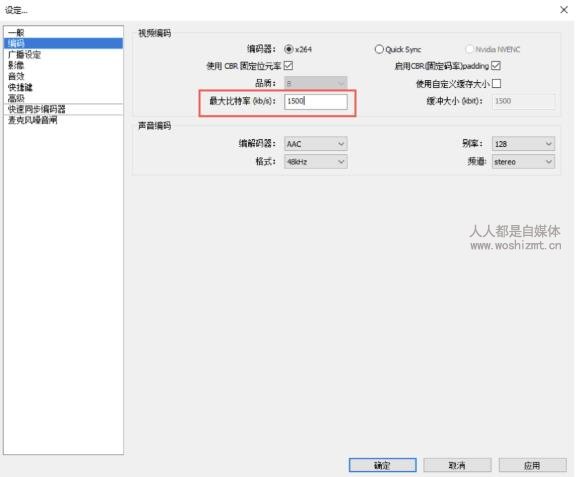
Task: Open the 48kHz format dropdown
Action: [316, 162]
